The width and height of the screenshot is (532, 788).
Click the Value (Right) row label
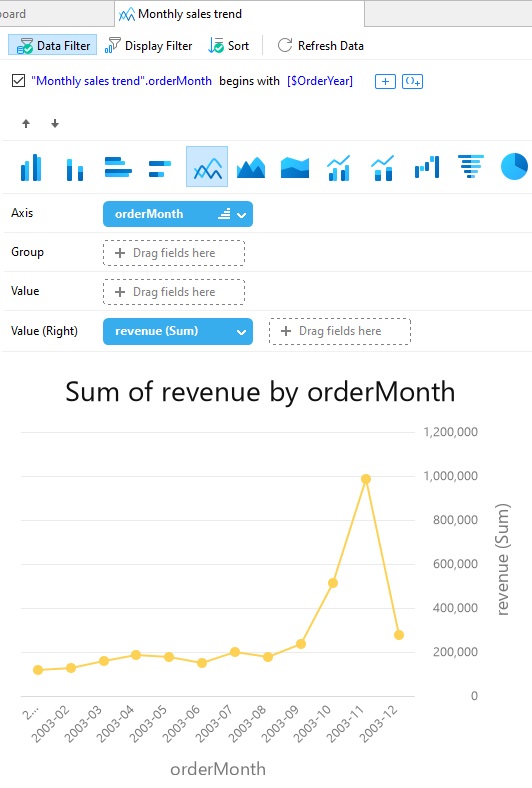[44, 331]
